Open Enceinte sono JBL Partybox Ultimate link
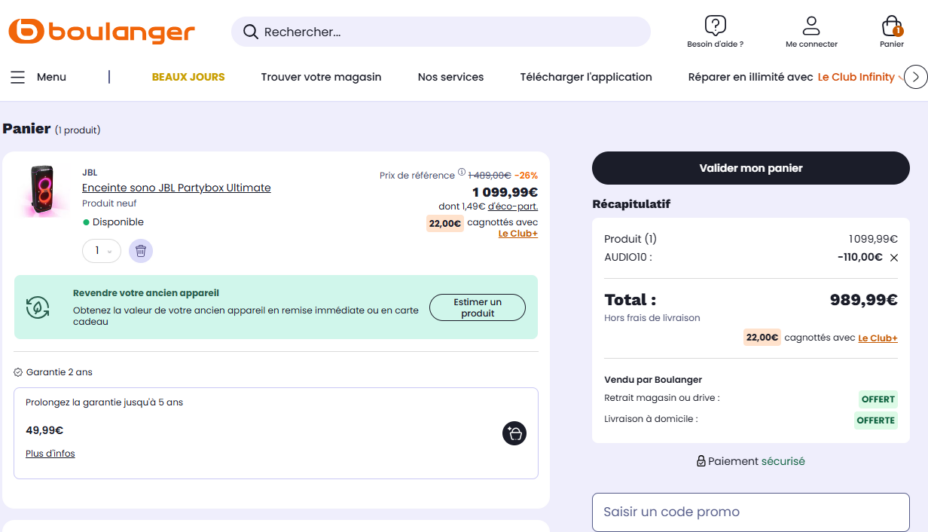928x532 pixels. [x=176, y=188]
